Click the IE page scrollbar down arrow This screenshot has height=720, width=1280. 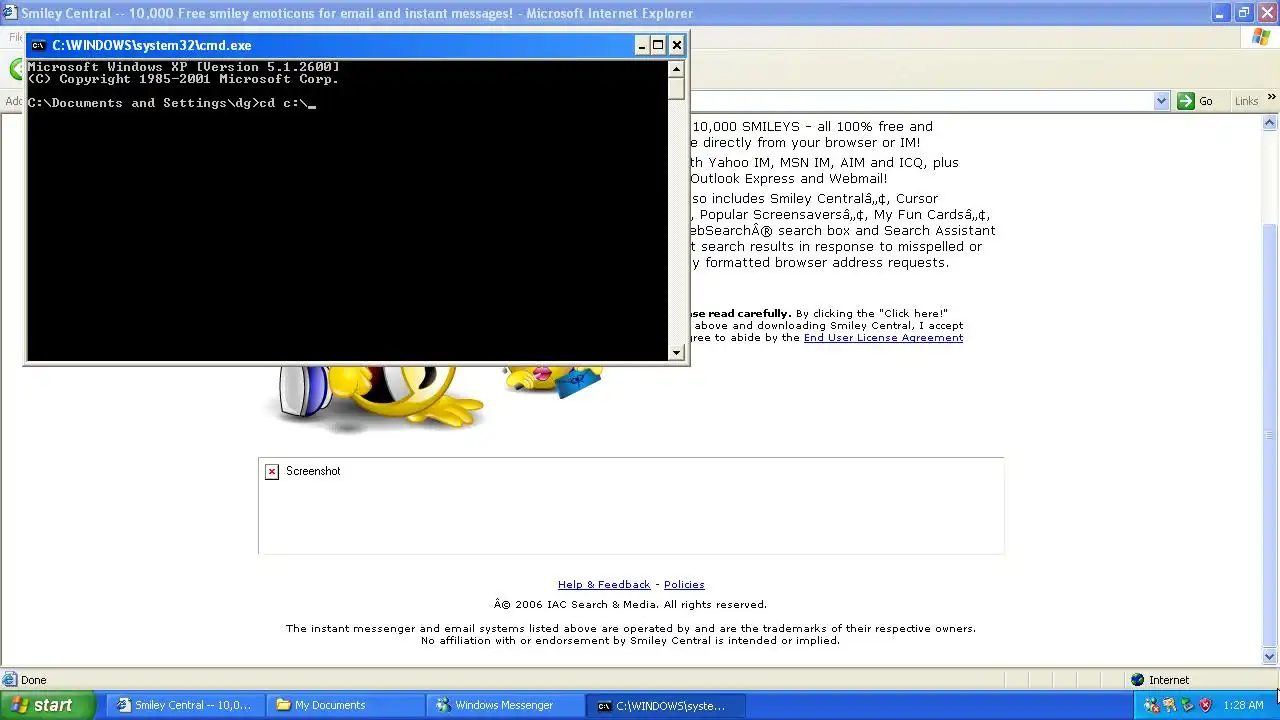pos(1270,657)
